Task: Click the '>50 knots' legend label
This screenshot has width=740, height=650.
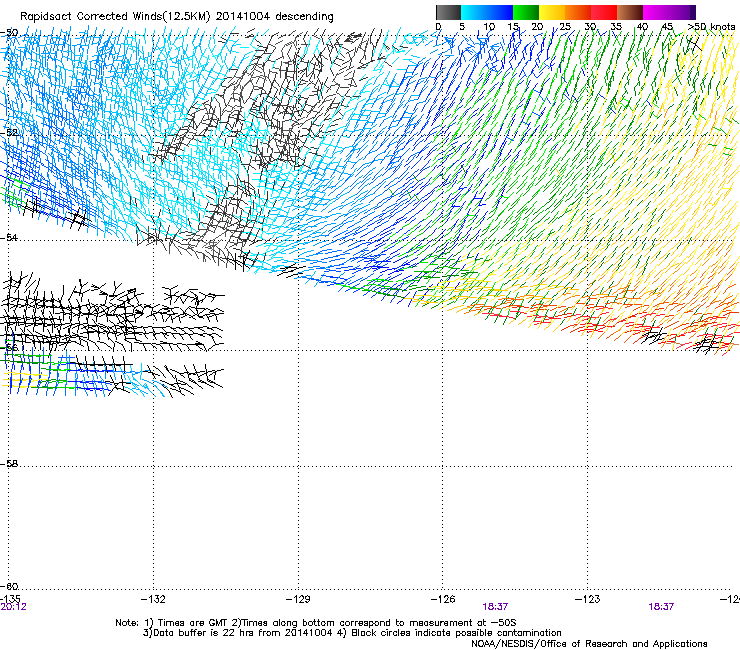Action: click(x=711, y=27)
